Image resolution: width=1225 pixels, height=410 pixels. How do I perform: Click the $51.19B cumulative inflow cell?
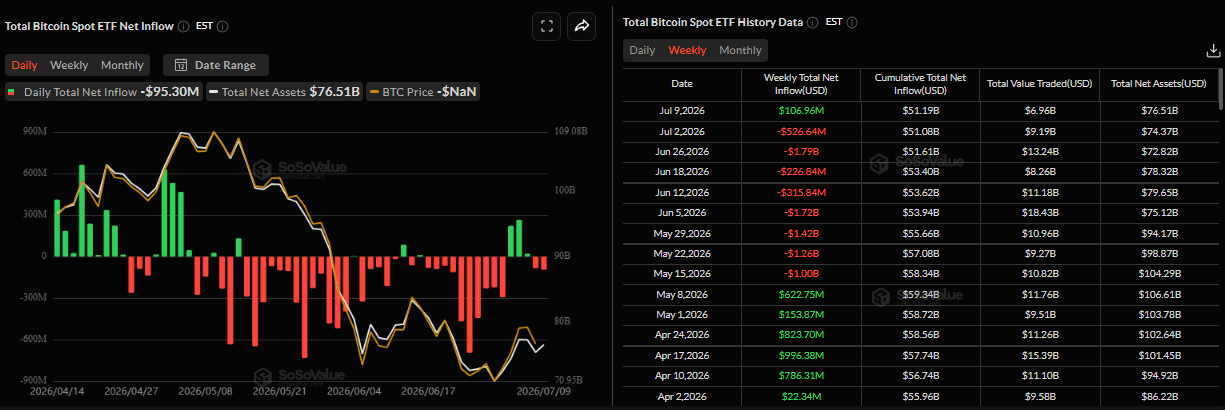click(x=919, y=112)
